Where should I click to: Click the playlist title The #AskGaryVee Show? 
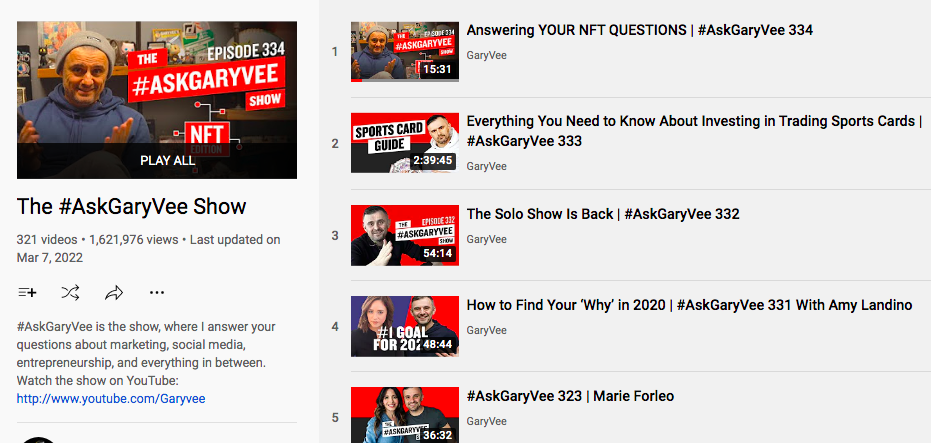131,207
